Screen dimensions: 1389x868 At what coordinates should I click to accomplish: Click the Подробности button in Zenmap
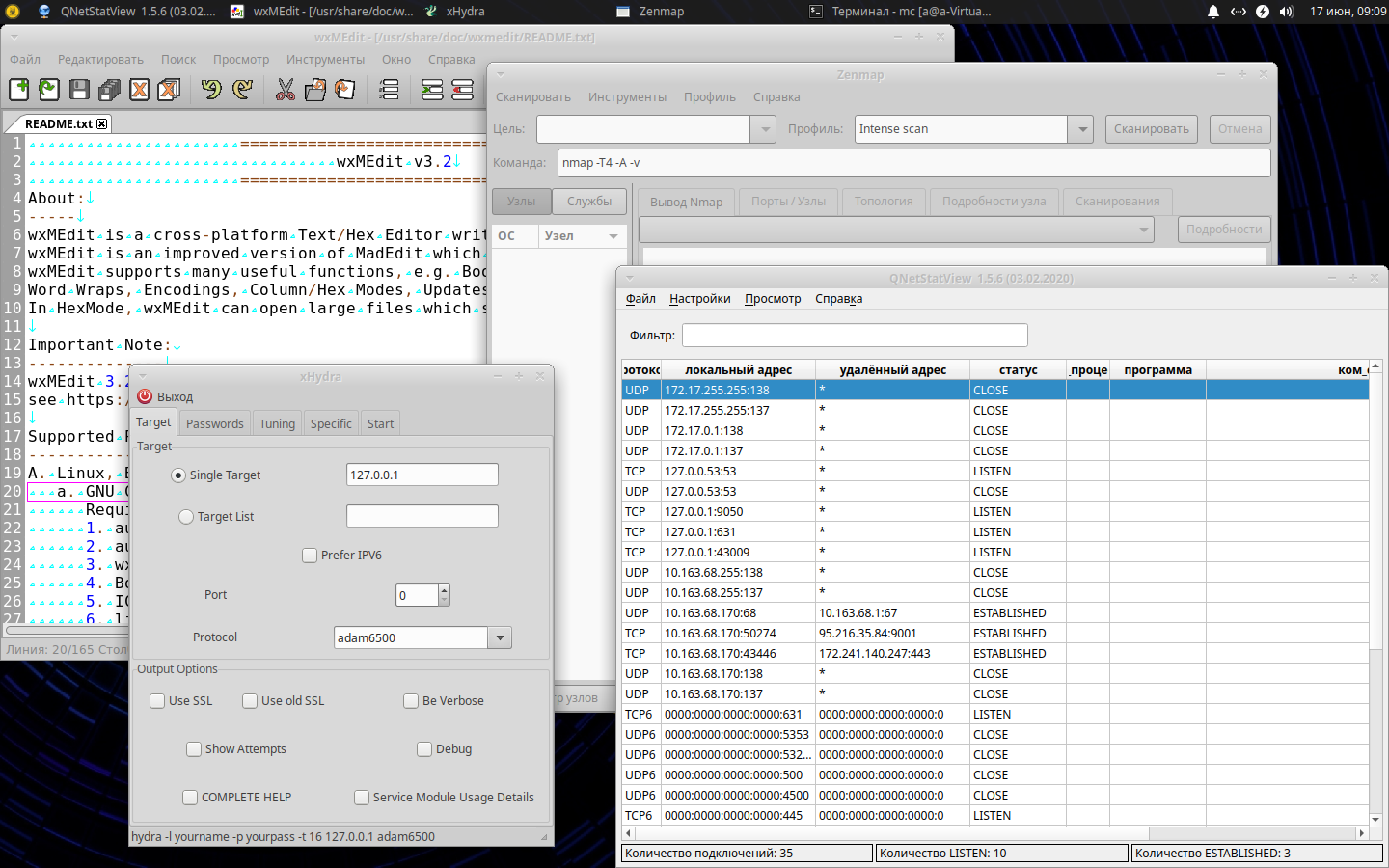click(x=1224, y=230)
